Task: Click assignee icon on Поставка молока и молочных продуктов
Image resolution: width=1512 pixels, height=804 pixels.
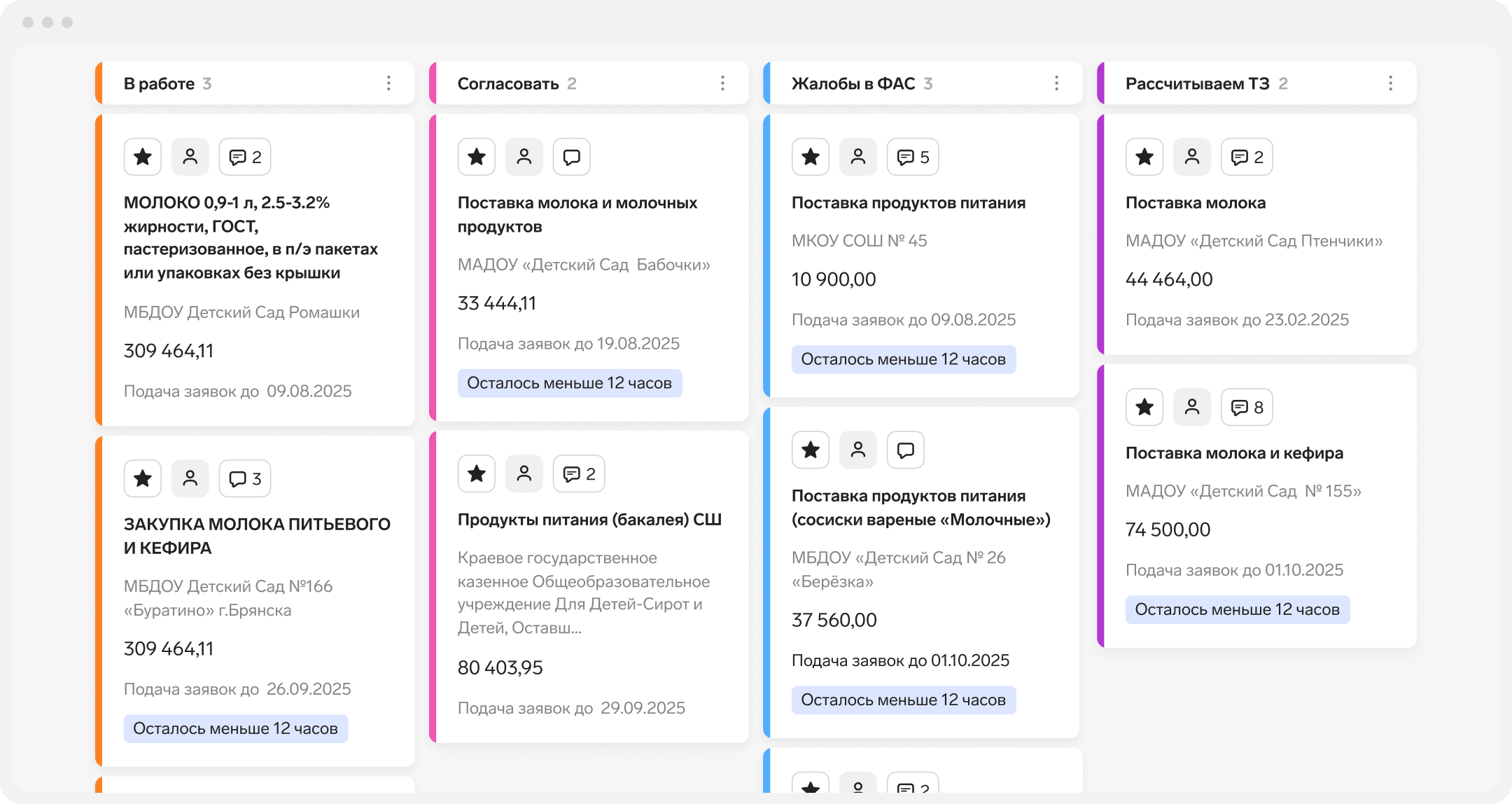Action: tap(524, 157)
